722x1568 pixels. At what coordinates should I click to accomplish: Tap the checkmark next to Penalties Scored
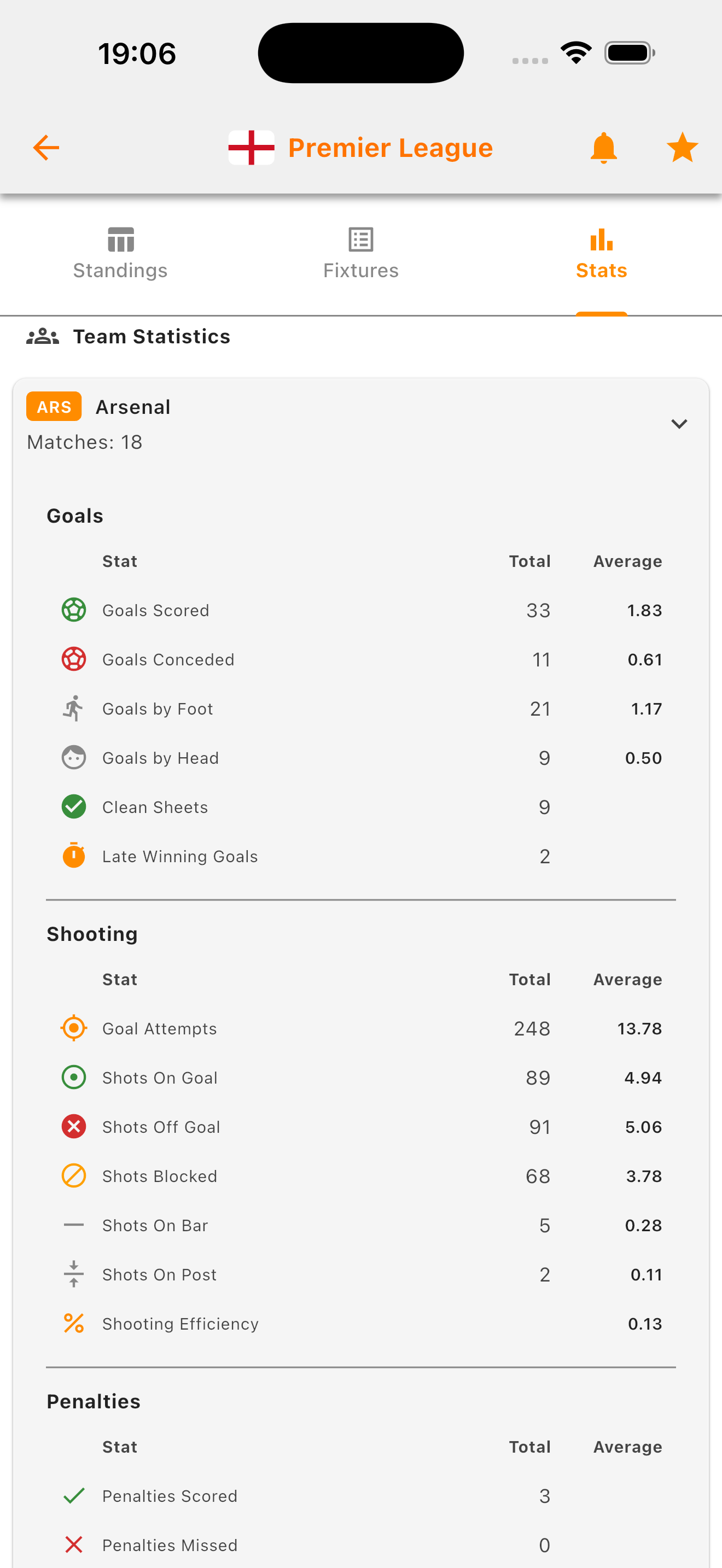73,1496
